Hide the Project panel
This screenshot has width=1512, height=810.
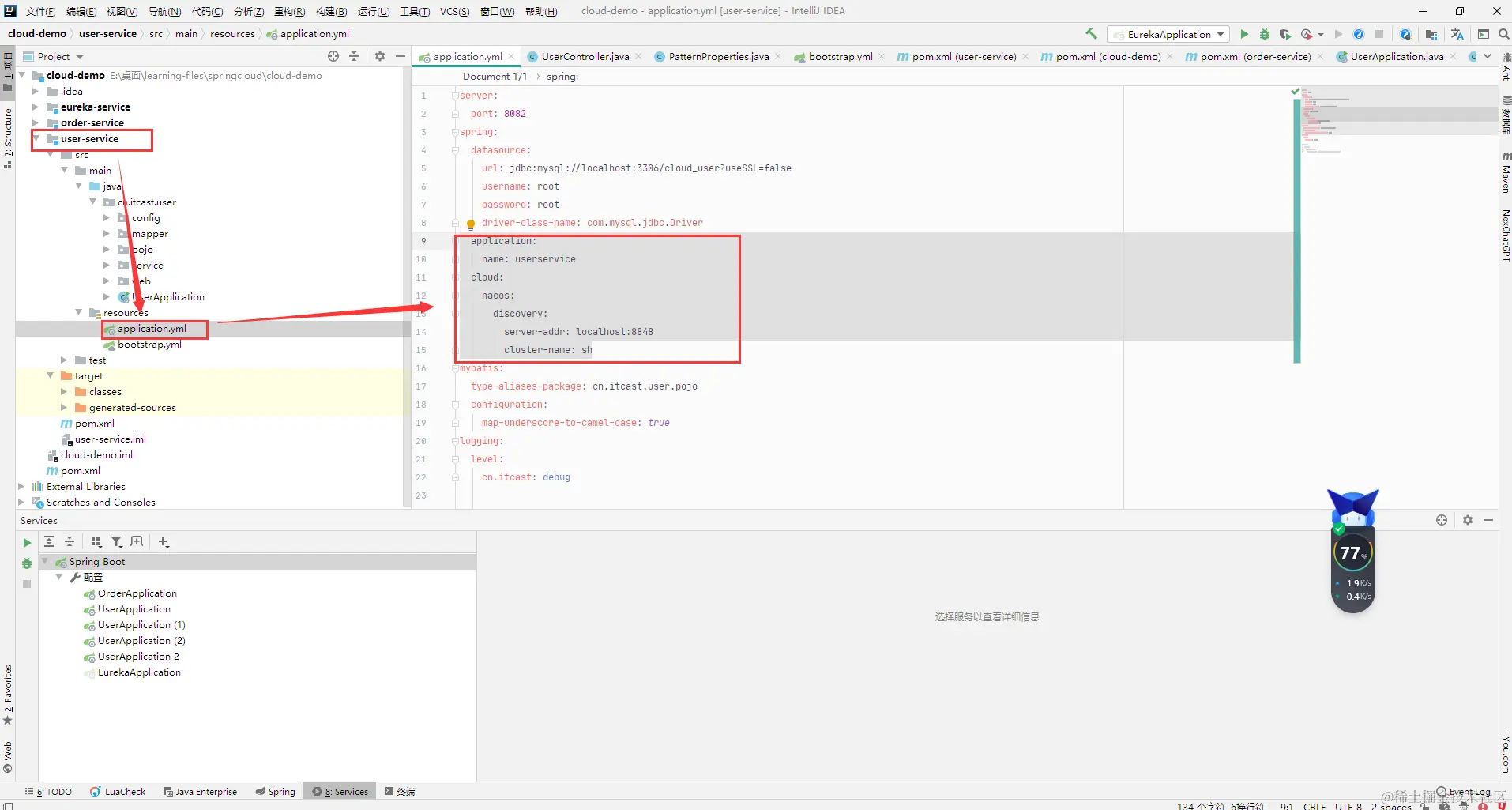pos(401,56)
